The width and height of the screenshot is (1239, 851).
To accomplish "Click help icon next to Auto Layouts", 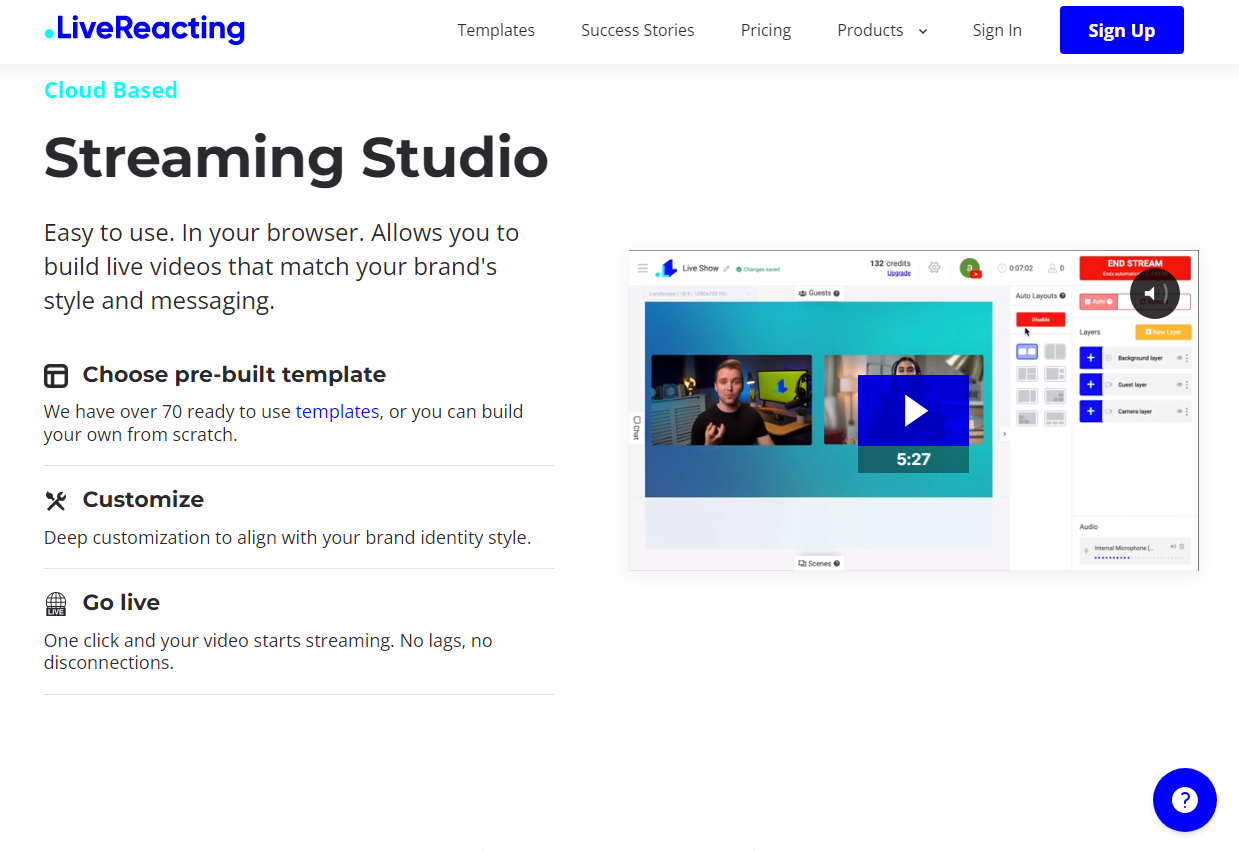I will pos(1062,296).
